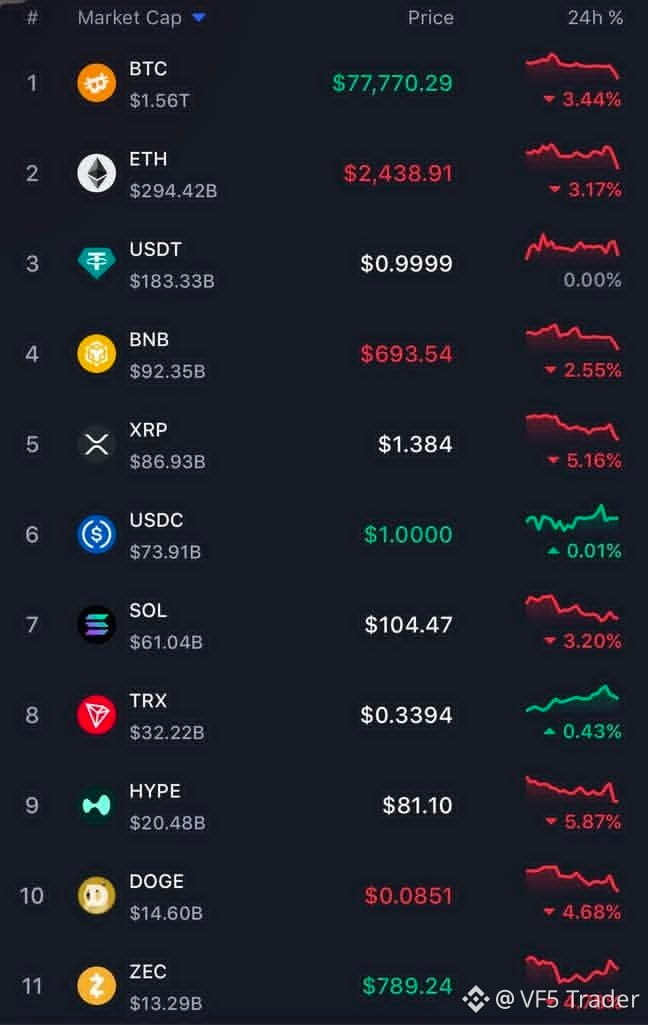Image resolution: width=648 pixels, height=1025 pixels.
Task: View the TRX green sparkline chart
Action: coord(572,699)
